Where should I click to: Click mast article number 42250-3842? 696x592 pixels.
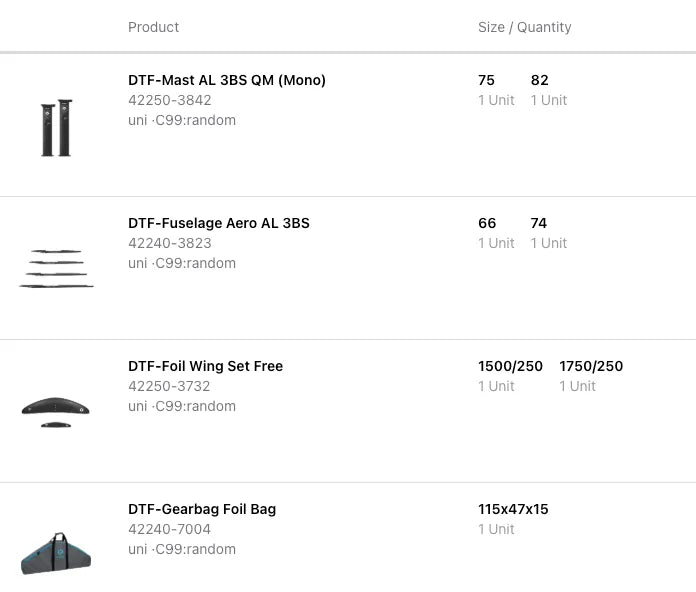point(170,100)
